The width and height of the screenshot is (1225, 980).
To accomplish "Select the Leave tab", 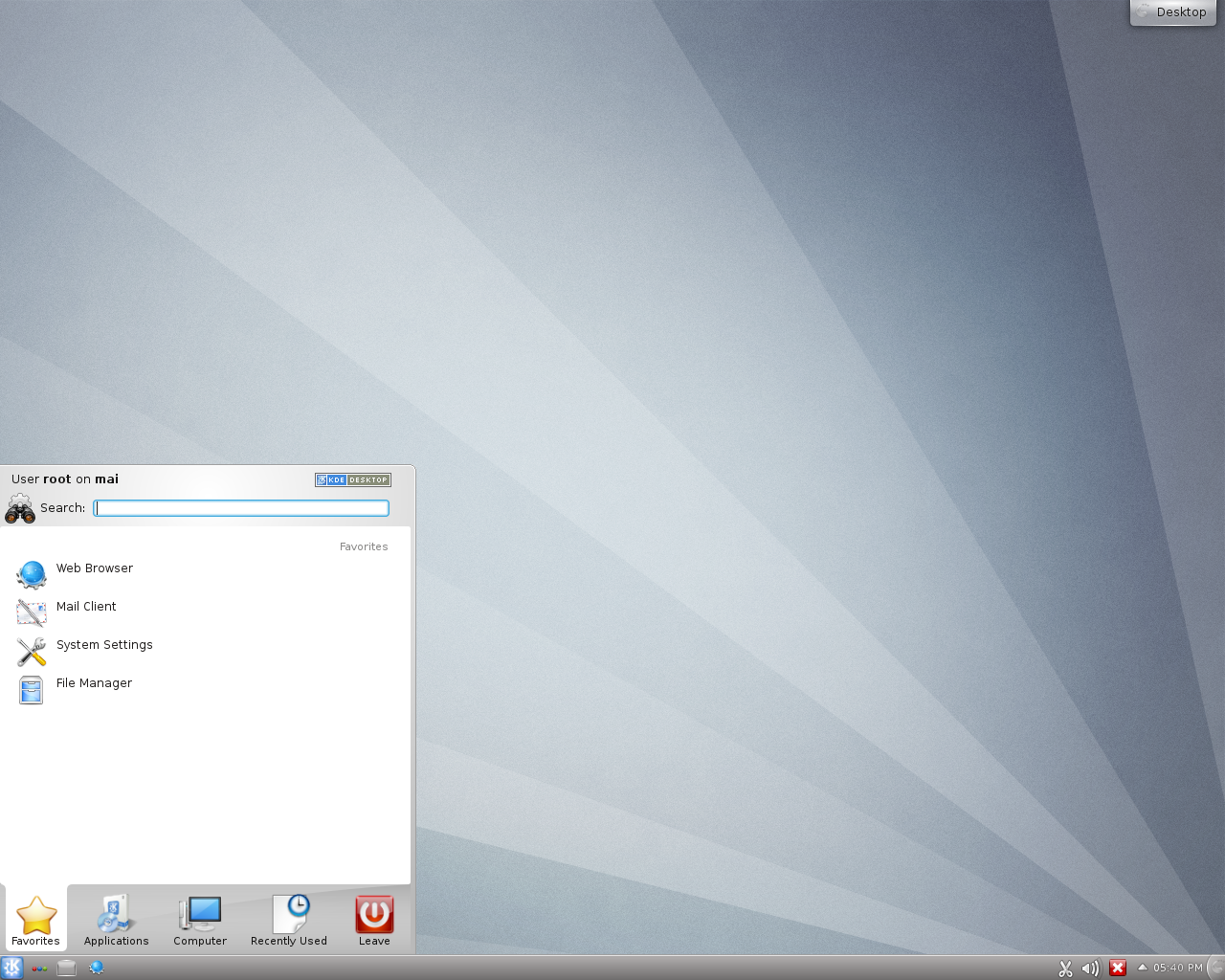I will [x=374, y=921].
